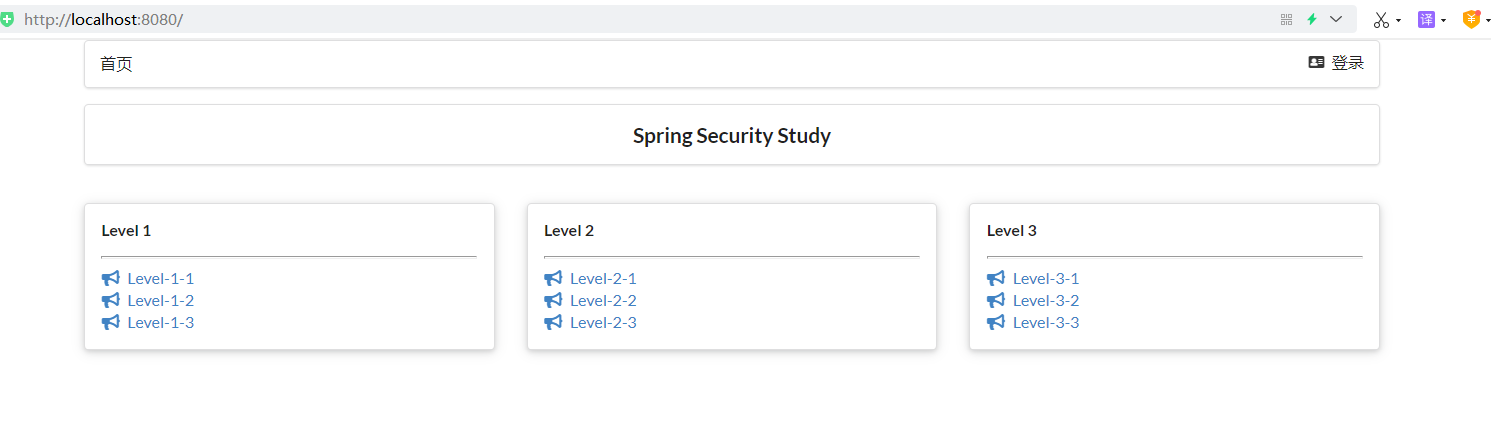Image resolution: width=1491 pixels, height=429 pixels.
Task: Follow the Level-2-3 link
Action: click(x=603, y=322)
